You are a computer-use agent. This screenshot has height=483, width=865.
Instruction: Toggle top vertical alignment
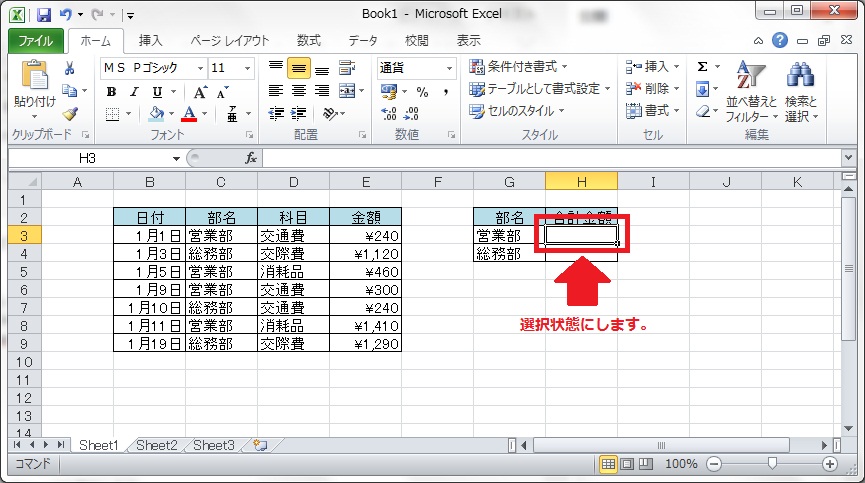275,67
